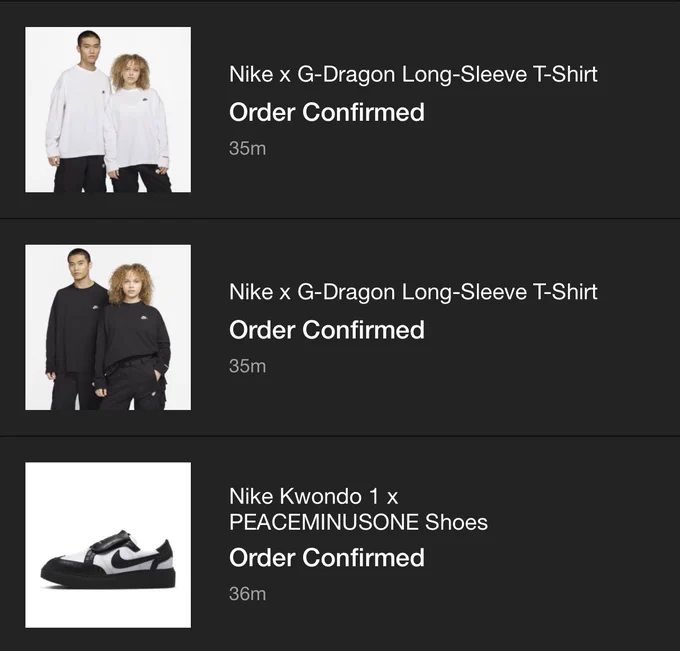
Task: Select Order Confirmed for white T-shirt
Action: coord(327,112)
